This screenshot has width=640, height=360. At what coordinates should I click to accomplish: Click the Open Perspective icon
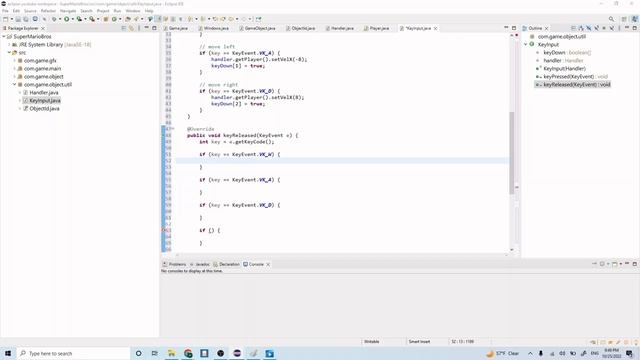tap(624, 19)
